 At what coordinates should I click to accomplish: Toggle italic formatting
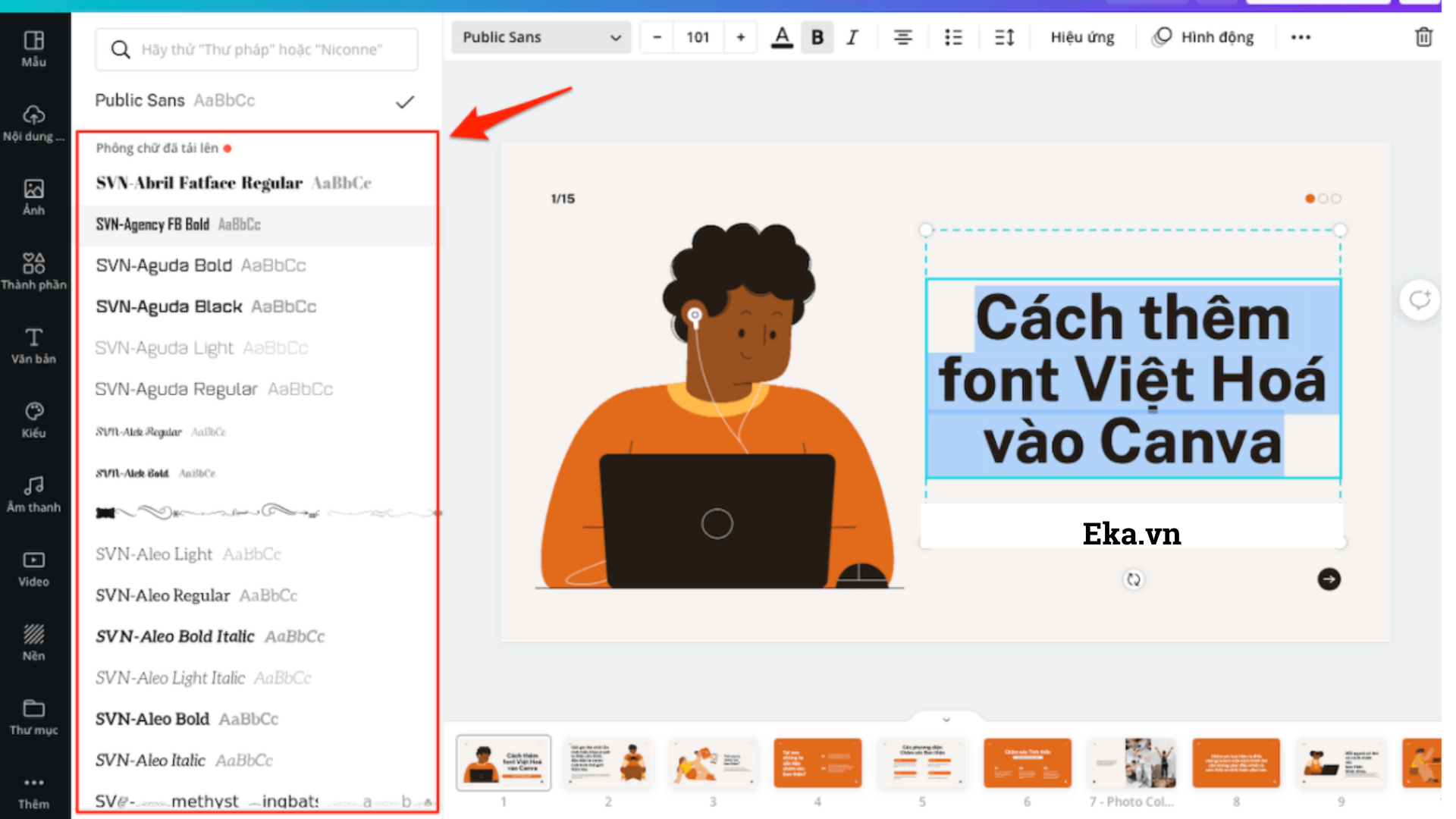[x=852, y=37]
